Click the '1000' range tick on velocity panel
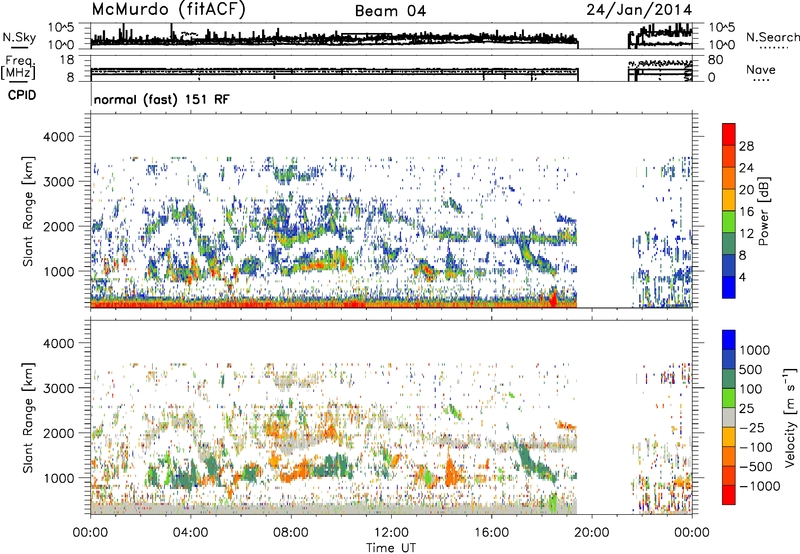Image resolution: width=800 pixels, height=554 pixels. [x=58, y=478]
